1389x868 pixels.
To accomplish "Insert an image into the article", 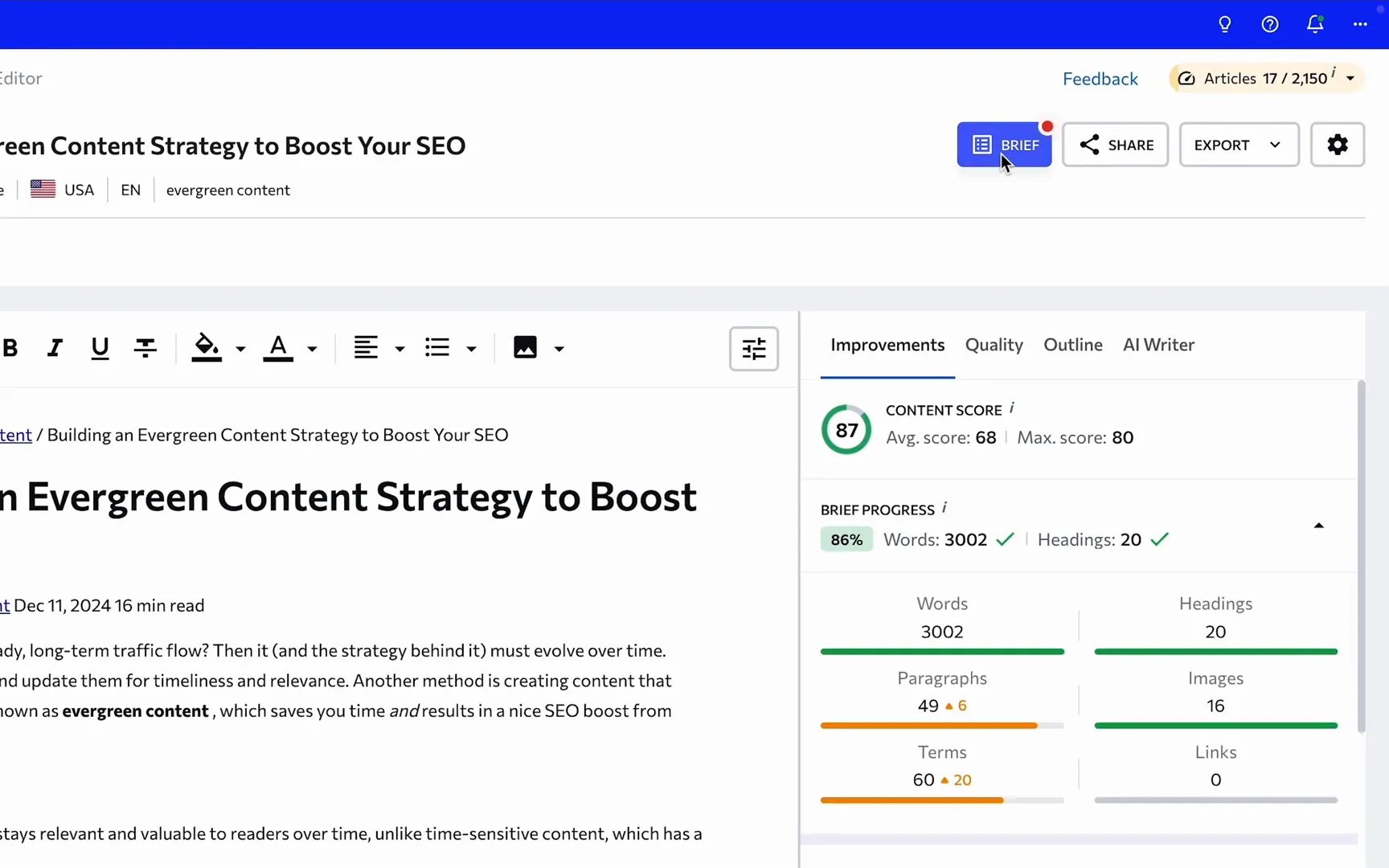I will 526,347.
